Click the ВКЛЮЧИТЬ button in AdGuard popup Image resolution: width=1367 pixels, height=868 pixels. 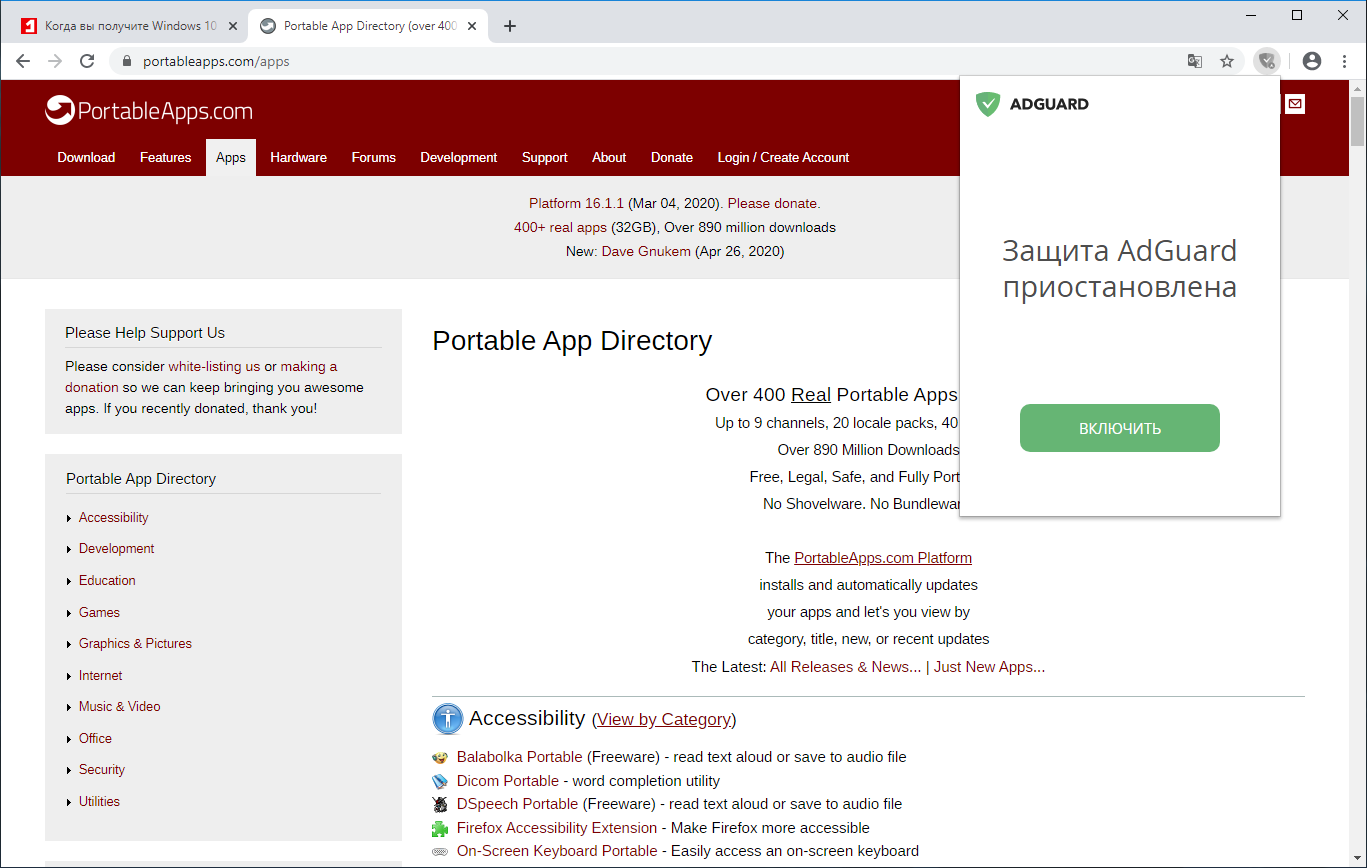coord(1120,428)
